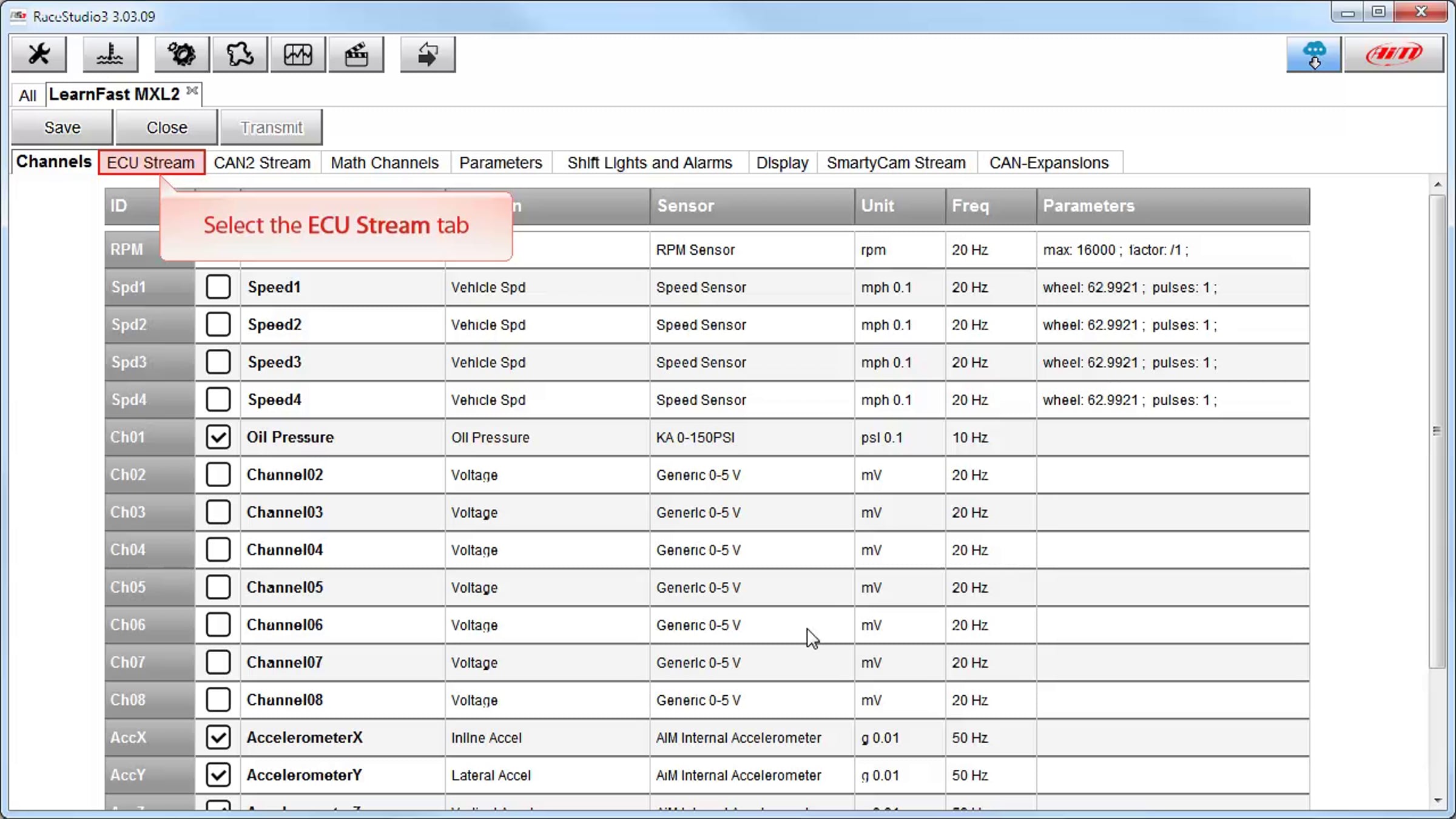Click the Freq column header
This screenshot has width=1456, height=819.
click(991, 206)
